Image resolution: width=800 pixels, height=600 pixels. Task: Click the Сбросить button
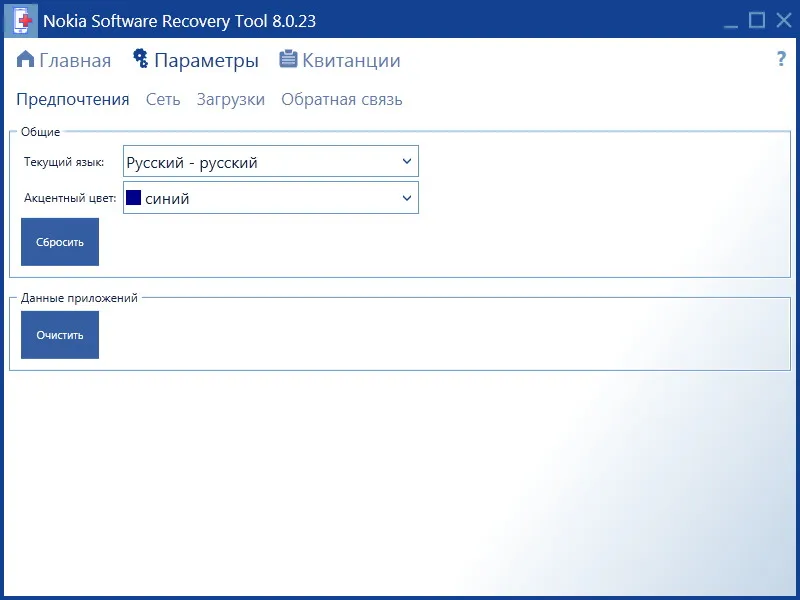tap(60, 242)
